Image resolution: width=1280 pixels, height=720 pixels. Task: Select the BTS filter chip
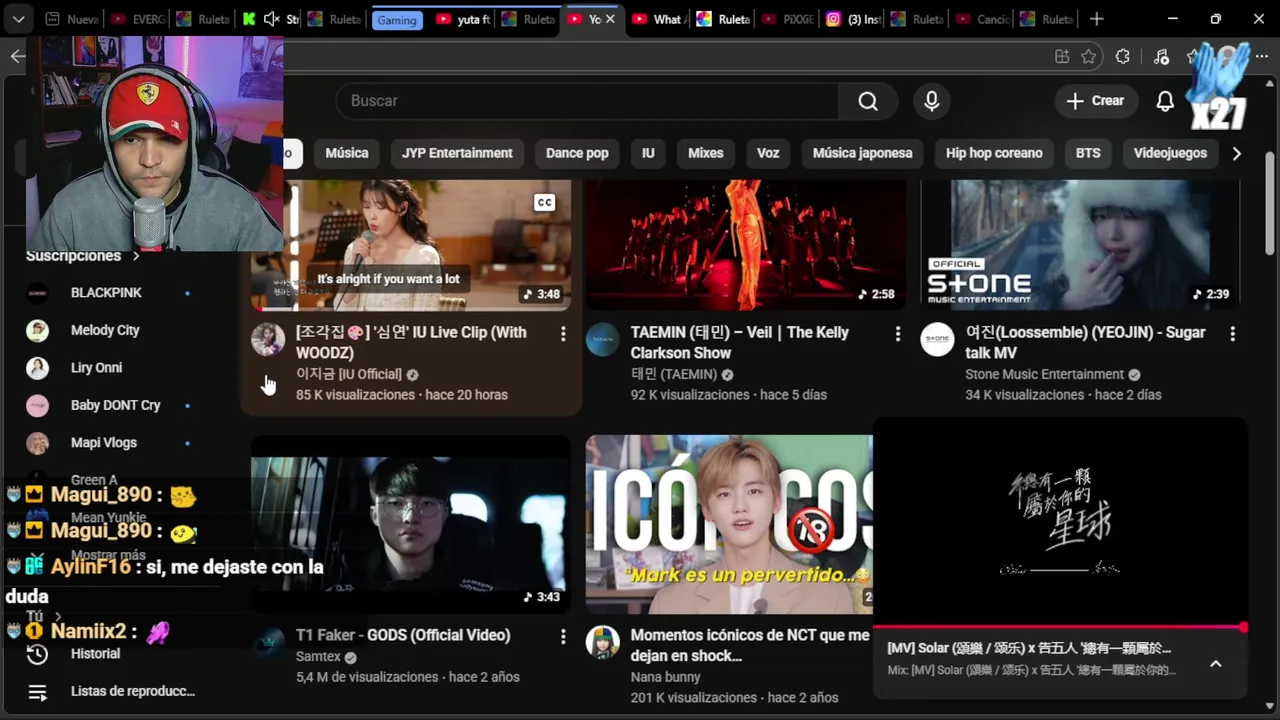[x=1088, y=153]
